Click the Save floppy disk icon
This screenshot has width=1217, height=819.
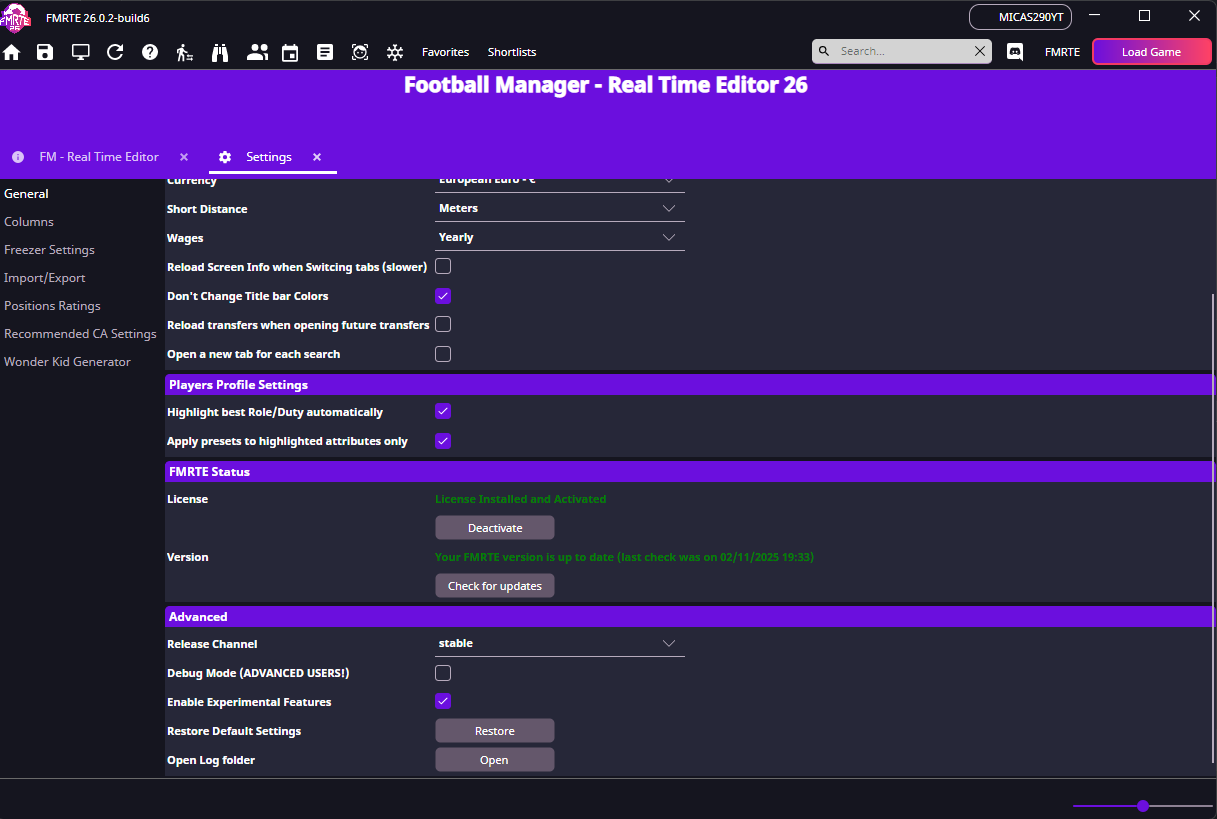pyautogui.click(x=45, y=52)
